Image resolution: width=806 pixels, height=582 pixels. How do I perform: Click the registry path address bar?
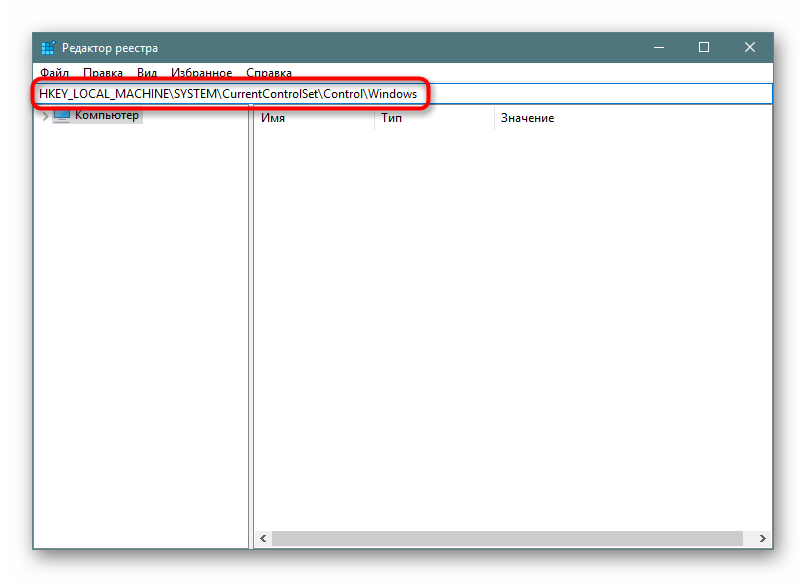pos(600,93)
